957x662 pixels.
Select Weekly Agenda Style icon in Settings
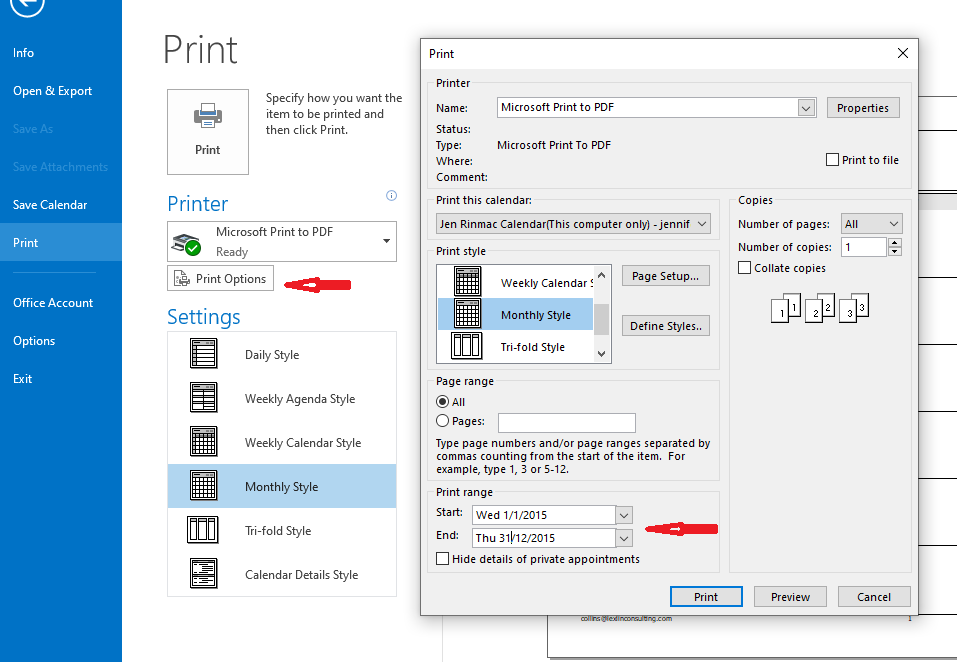pos(203,398)
